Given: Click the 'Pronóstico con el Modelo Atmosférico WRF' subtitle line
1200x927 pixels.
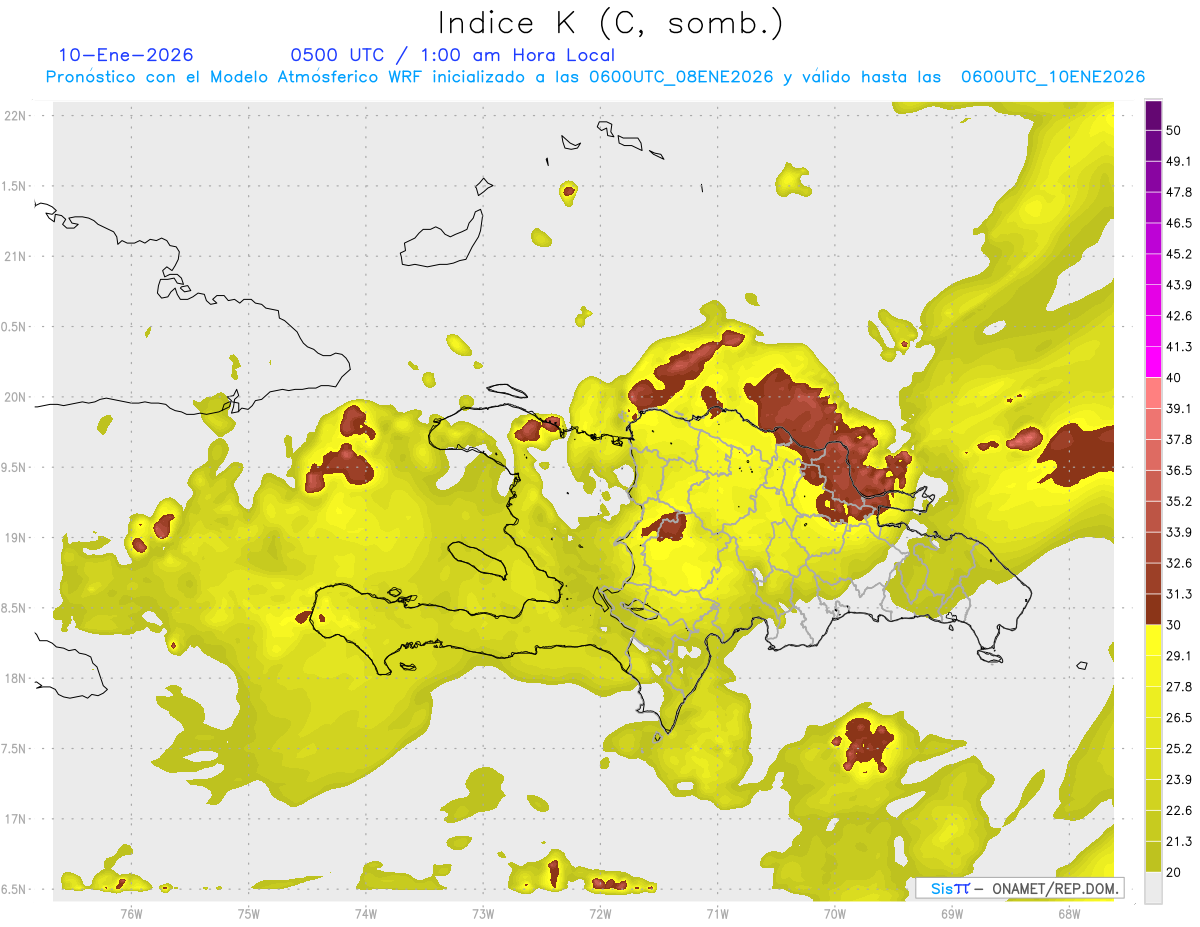Looking at the screenshot, I should coord(595,77).
